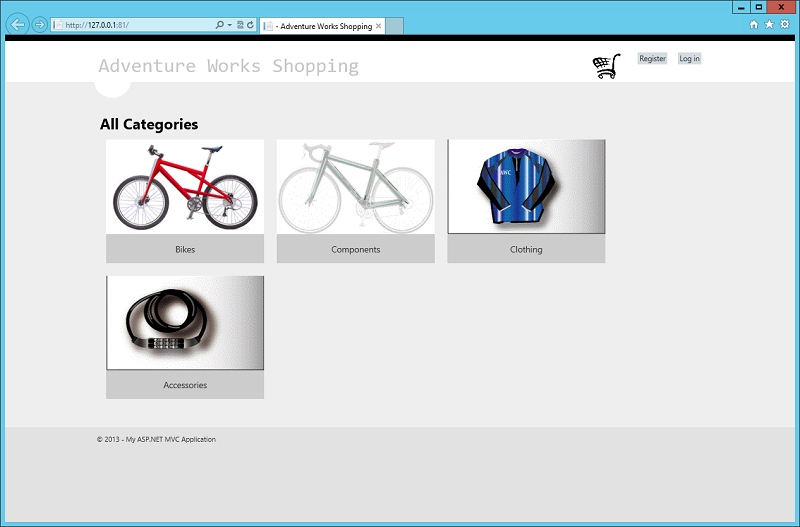Click the Components category label

[x=356, y=249]
